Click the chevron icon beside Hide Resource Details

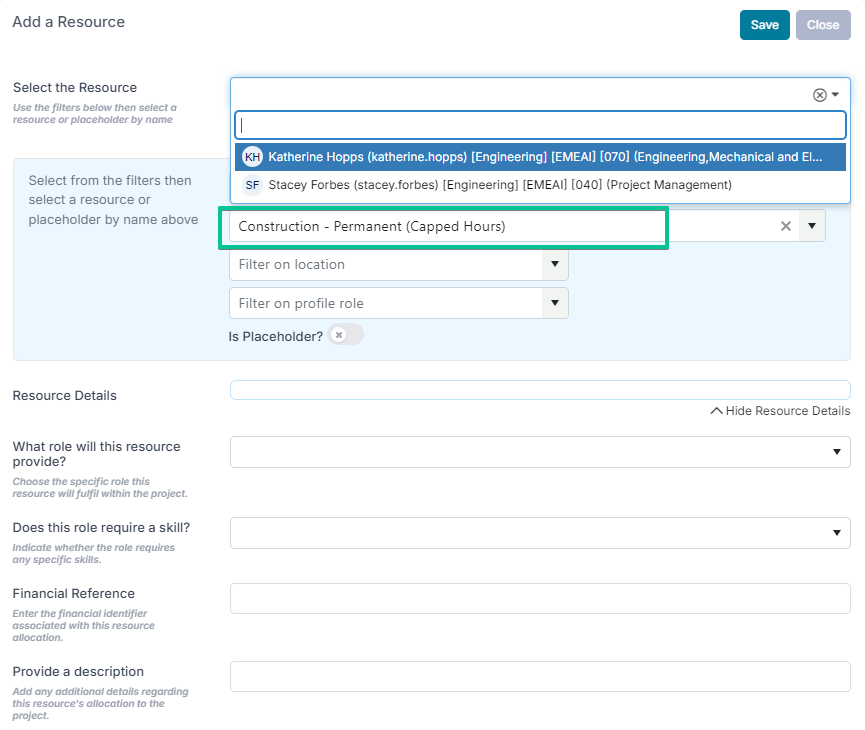pos(716,411)
